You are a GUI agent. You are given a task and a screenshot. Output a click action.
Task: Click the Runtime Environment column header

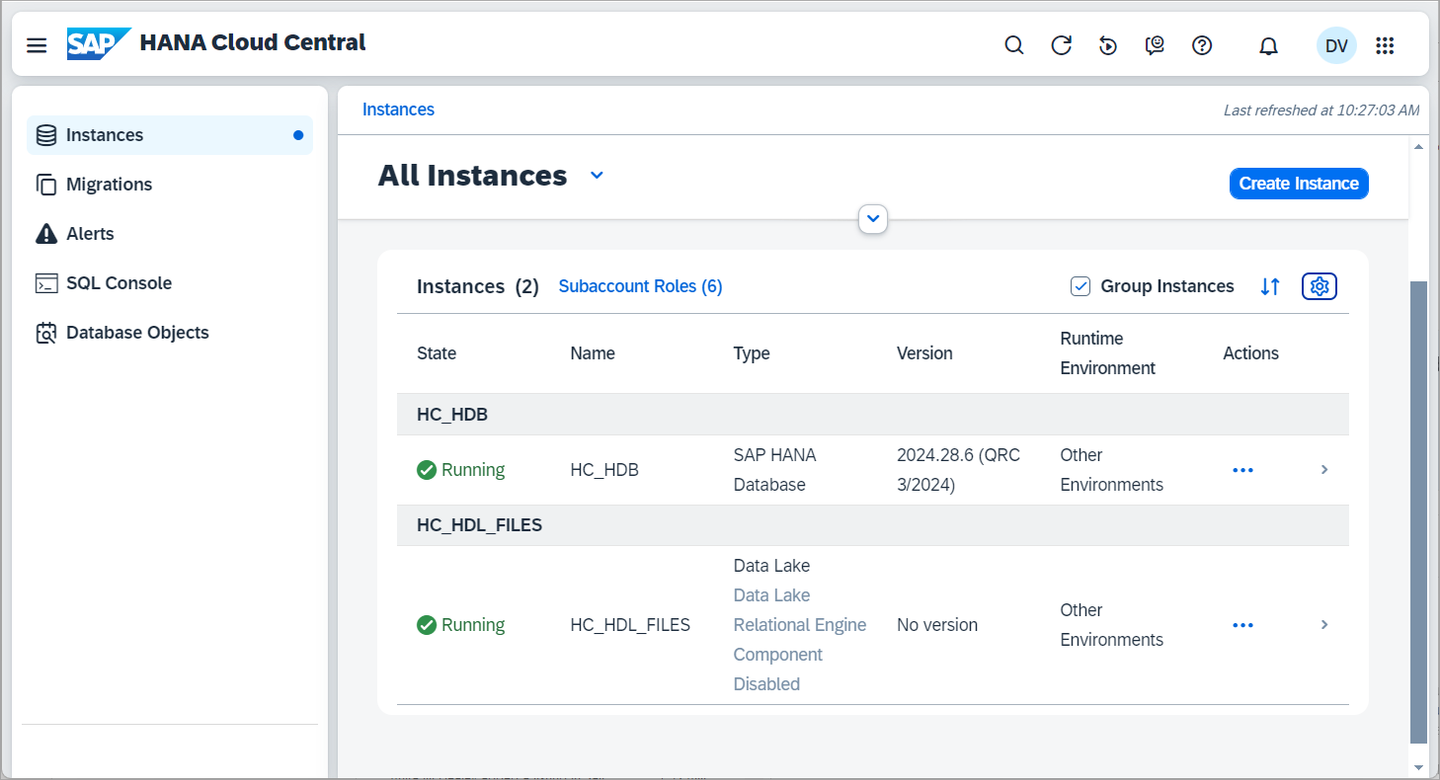pyautogui.click(x=1108, y=353)
